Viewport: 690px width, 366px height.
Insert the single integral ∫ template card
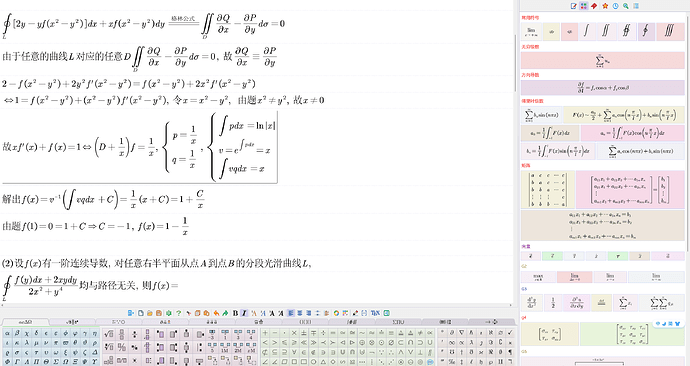coord(586,31)
